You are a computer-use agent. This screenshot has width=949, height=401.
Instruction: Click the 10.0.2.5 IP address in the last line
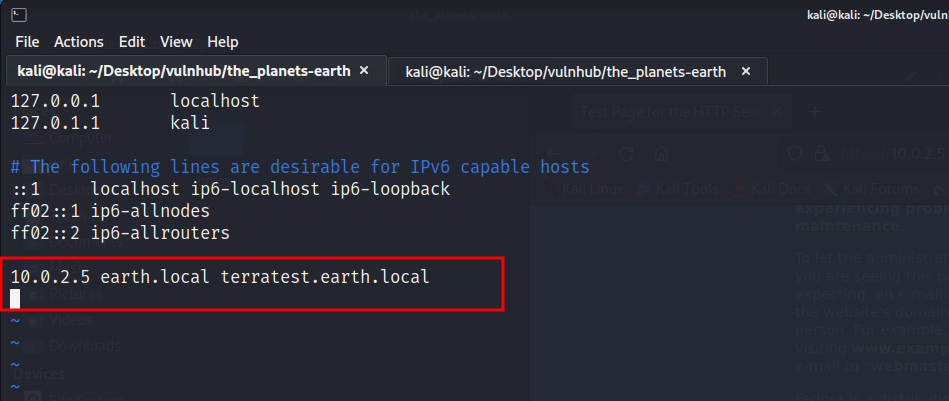pos(51,276)
